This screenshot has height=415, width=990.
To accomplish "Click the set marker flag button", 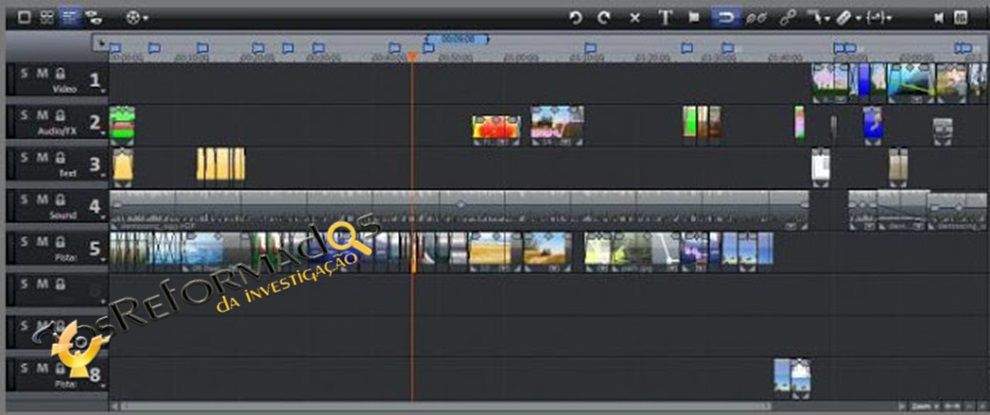I will [x=694, y=18].
